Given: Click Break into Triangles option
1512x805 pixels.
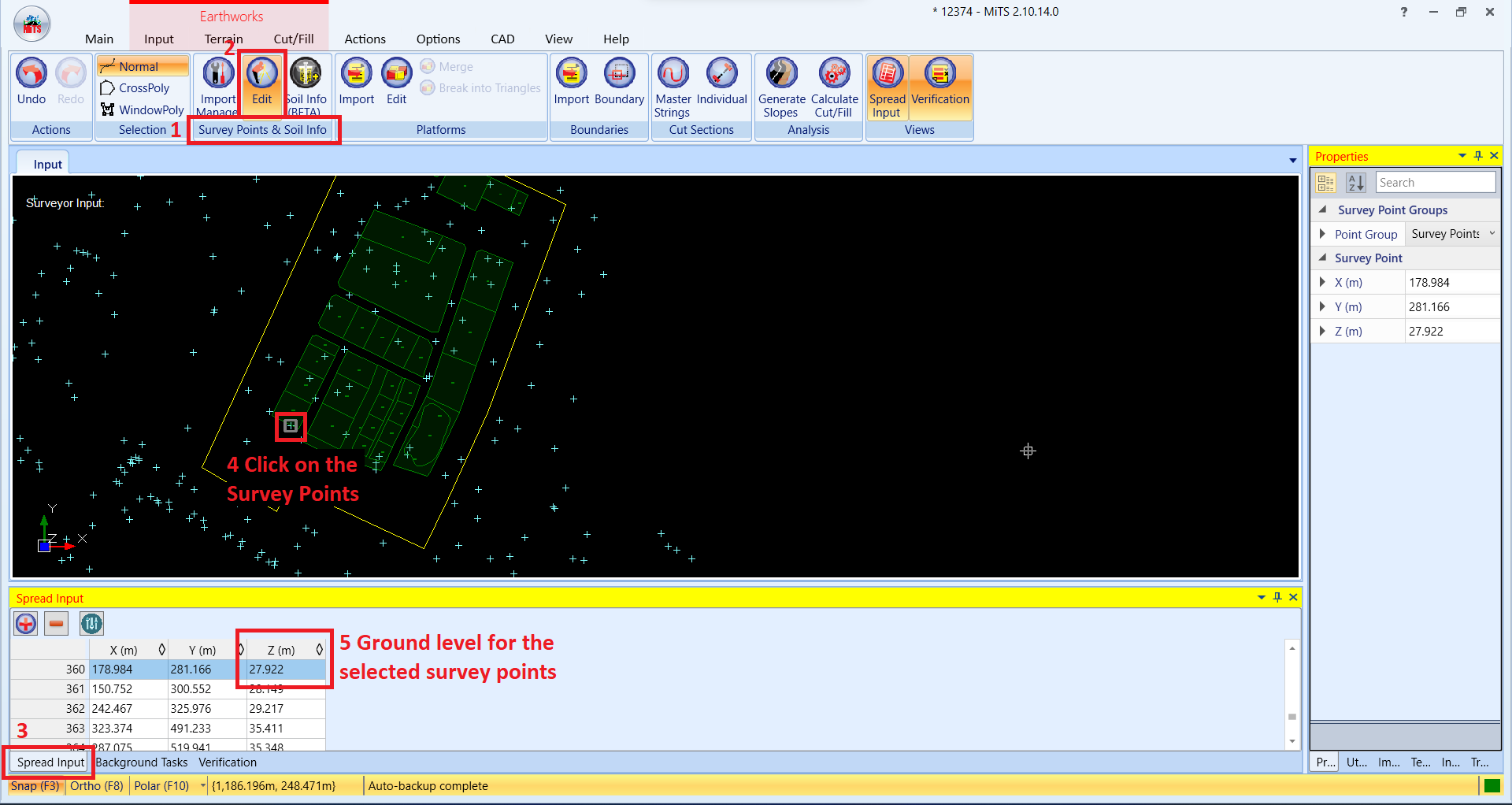Looking at the screenshot, I should click(480, 88).
